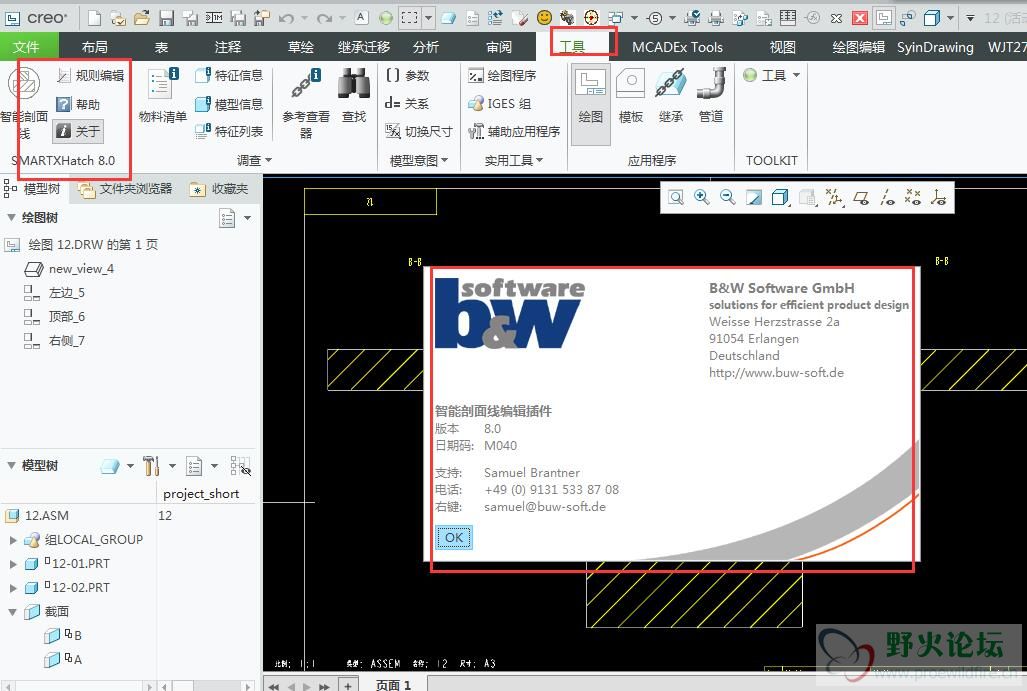Screen dimensions: 1027x691
Task: Toggle the axis display visibility eye icon
Action: pos(887,198)
